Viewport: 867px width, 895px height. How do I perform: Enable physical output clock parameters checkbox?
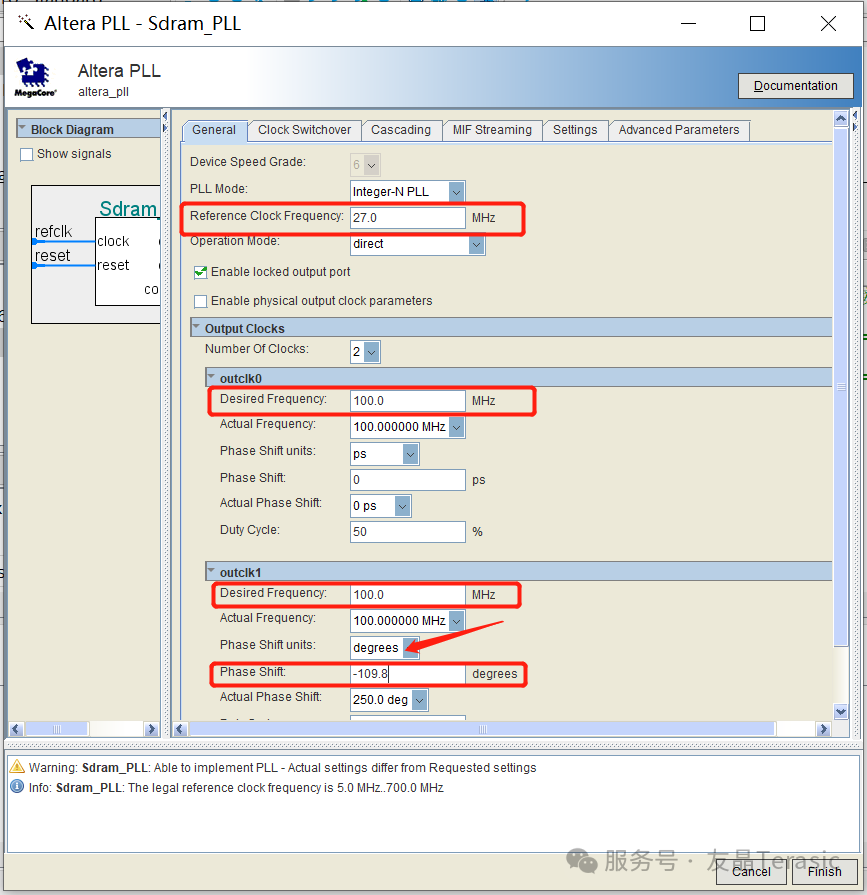point(201,301)
